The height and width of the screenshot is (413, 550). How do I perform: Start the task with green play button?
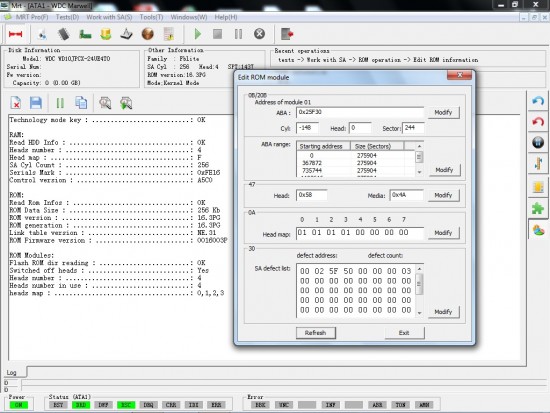coord(198,34)
